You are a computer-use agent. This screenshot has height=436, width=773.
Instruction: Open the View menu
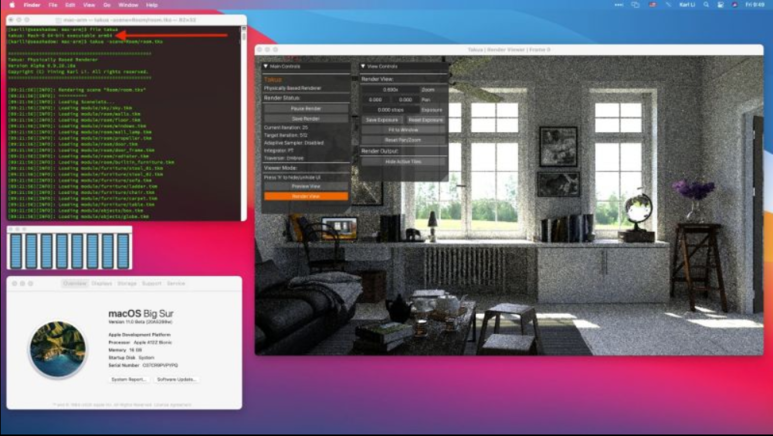pyautogui.click(x=89, y=5)
